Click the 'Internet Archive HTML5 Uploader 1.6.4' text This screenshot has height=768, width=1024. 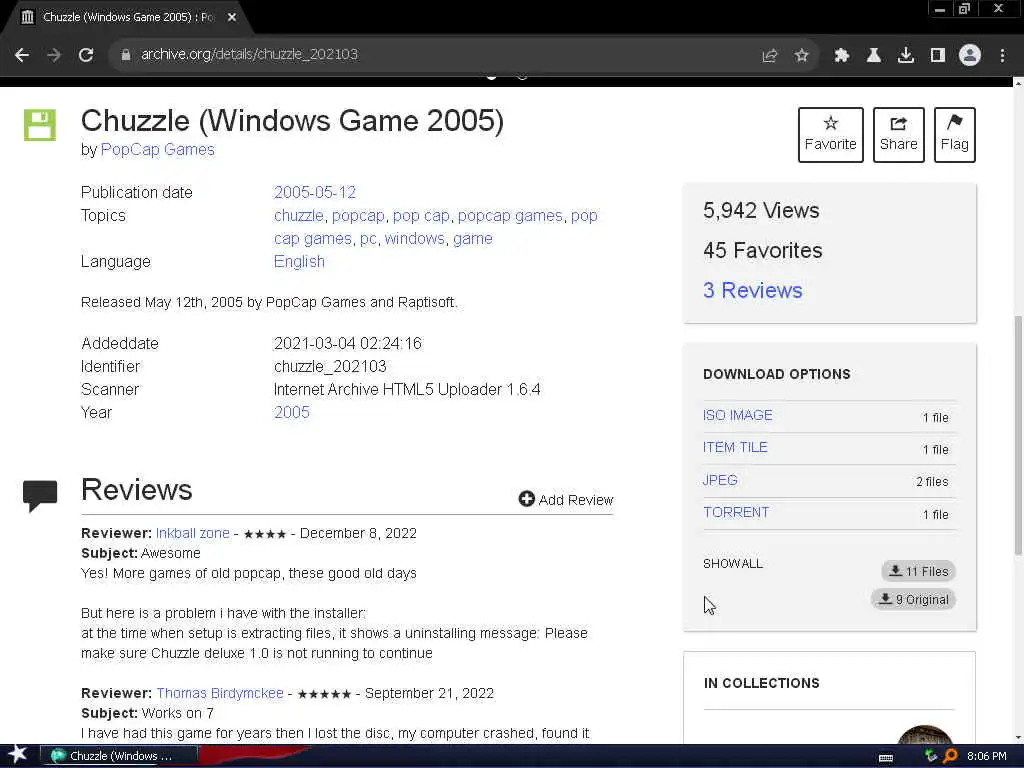[x=407, y=390]
